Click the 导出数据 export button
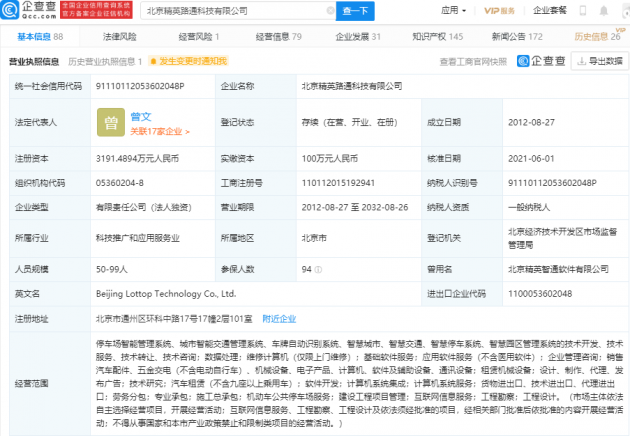This screenshot has width=630, height=436. click(x=599, y=61)
